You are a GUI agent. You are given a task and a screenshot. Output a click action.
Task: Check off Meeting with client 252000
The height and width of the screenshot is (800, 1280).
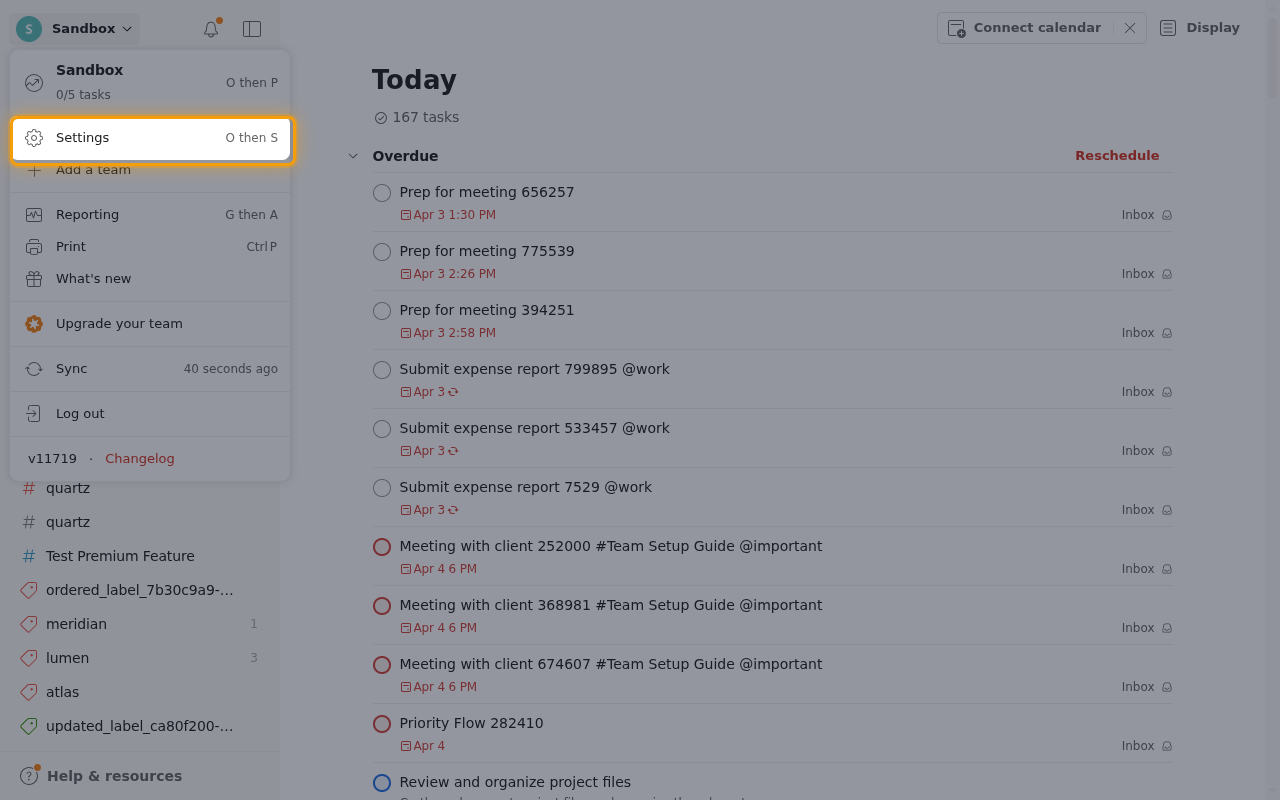click(x=382, y=547)
